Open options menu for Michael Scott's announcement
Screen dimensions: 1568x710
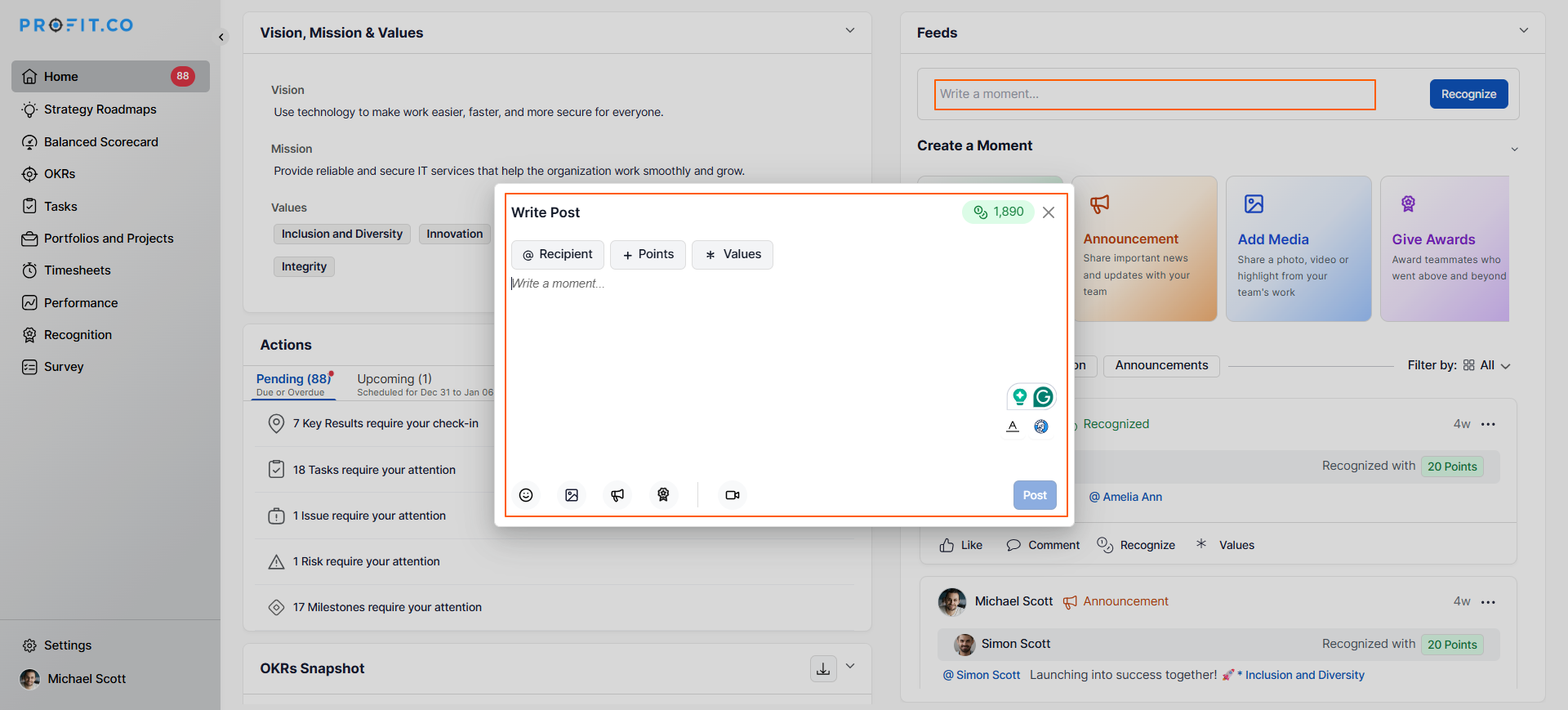point(1488,602)
